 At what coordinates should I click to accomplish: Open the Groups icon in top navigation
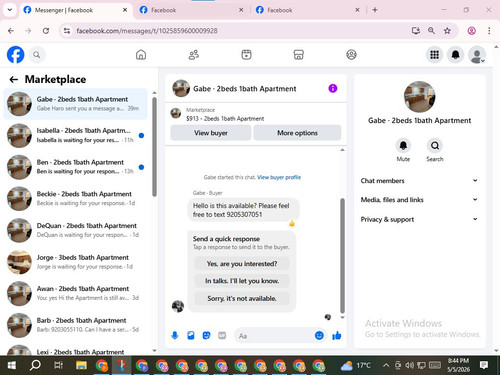[x=351, y=55]
